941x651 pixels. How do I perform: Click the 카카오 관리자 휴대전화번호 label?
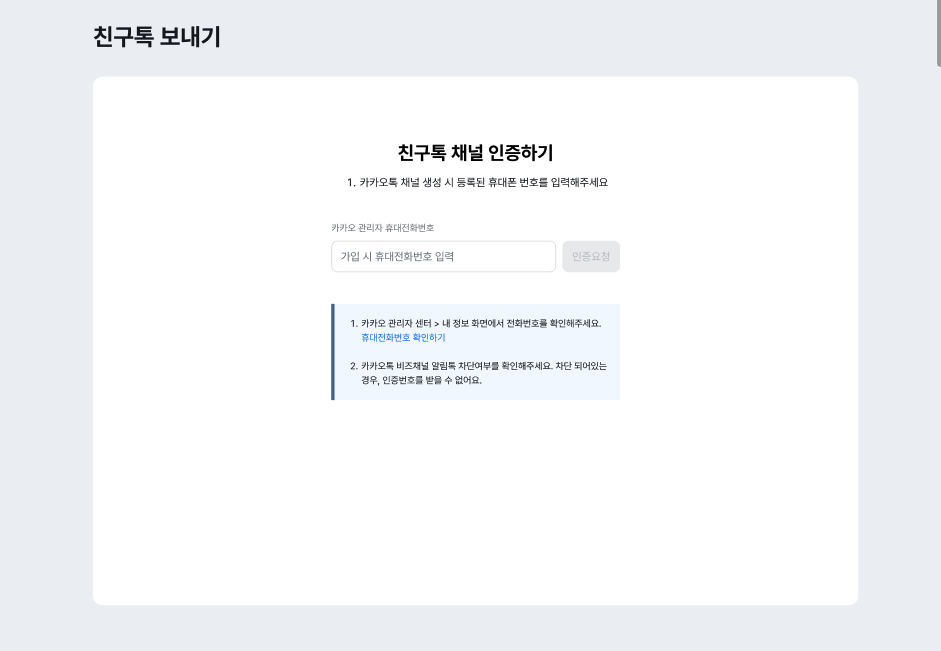coord(383,228)
